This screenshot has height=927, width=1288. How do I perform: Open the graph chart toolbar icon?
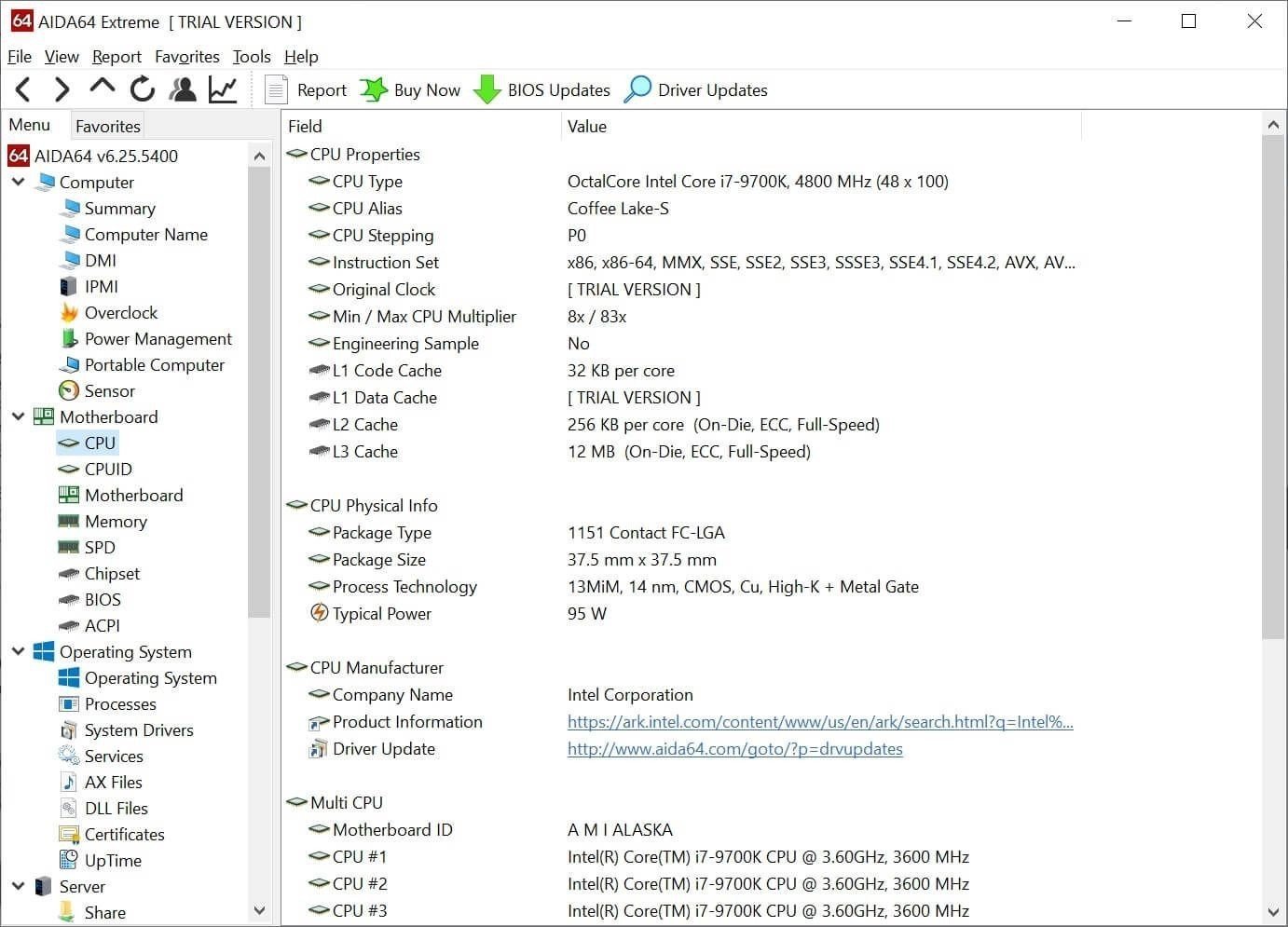point(223,89)
